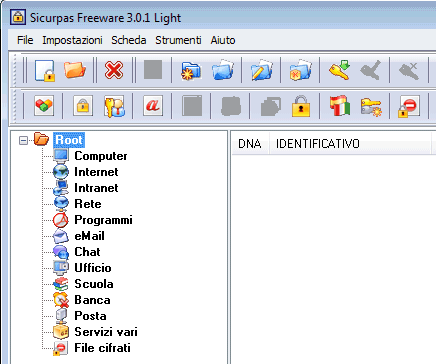Click the large gold padlock icon
Viewport: 436px width, 364px height.
click(301, 106)
